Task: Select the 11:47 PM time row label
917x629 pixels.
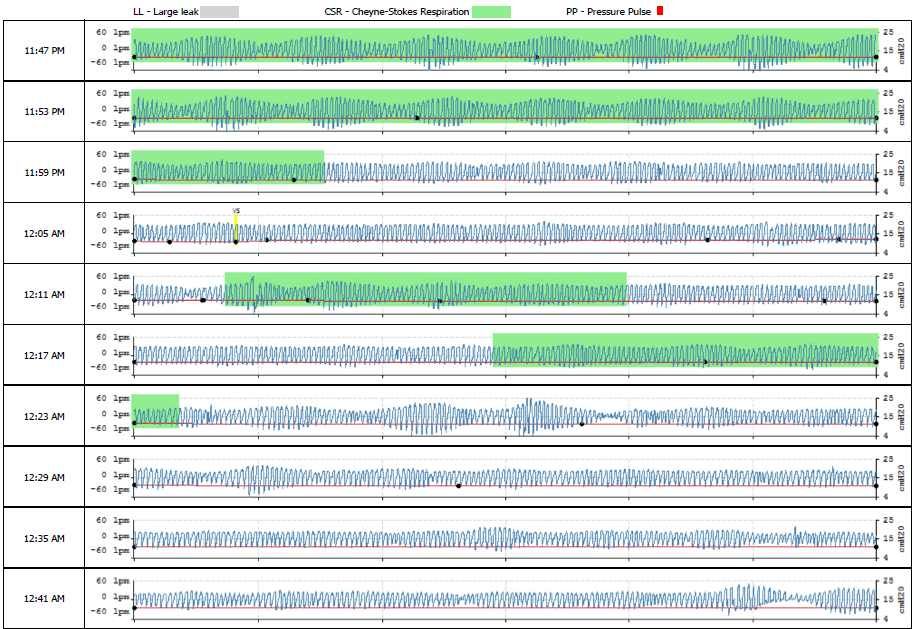Action: coord(44,50)
